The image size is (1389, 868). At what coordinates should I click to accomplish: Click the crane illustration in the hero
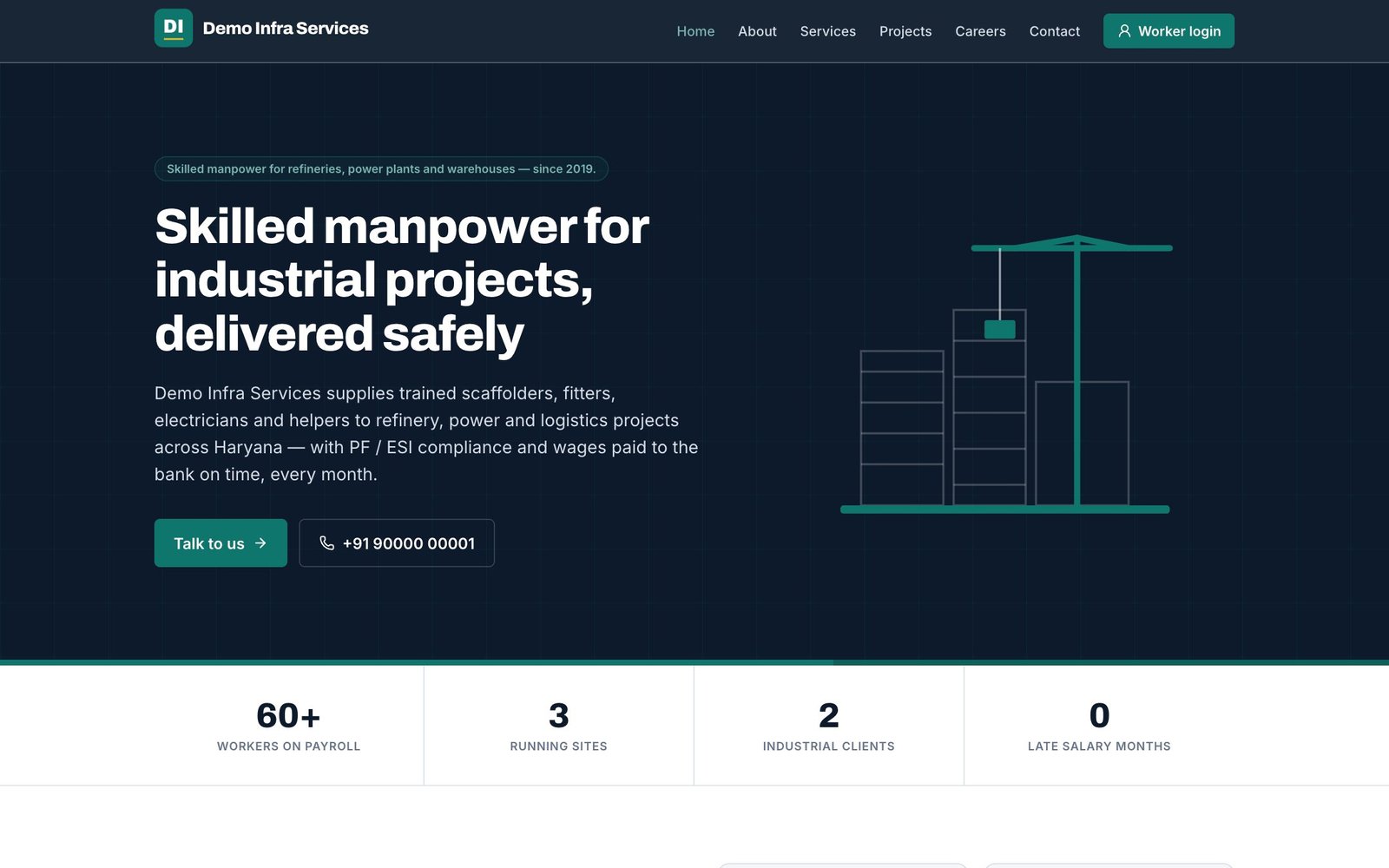coord(1006,374)
